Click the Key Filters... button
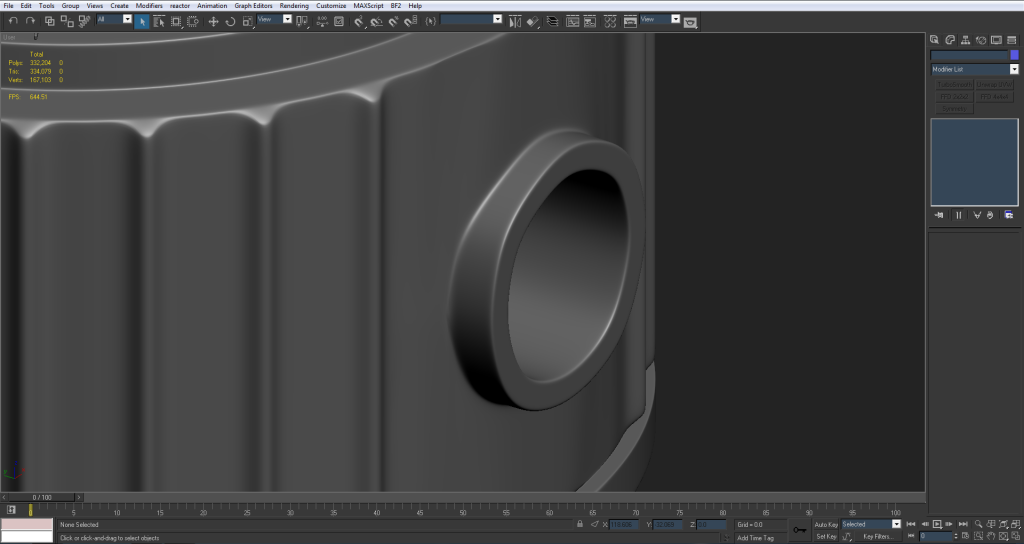1024x544 pixels. pos(878,536)
